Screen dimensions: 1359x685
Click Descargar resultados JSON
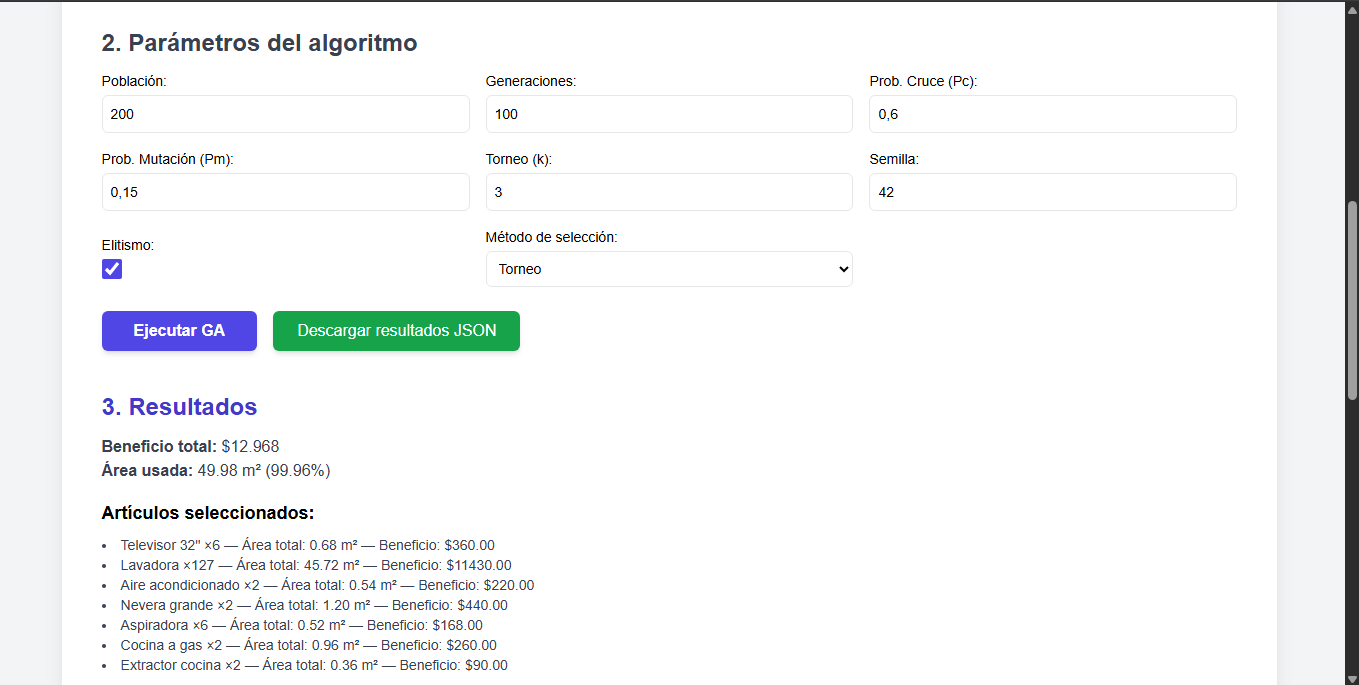pyautogui.click(x=396, y=331)
